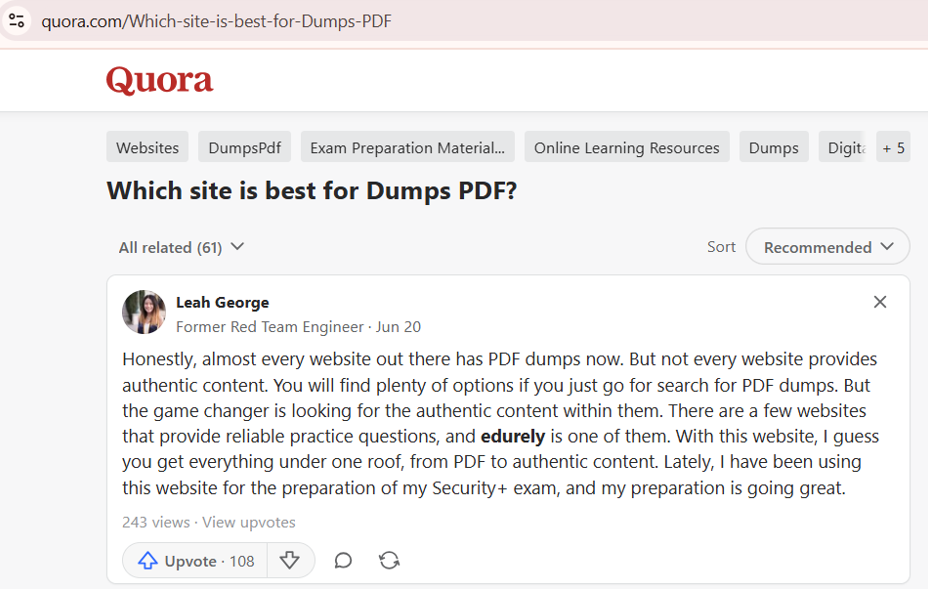Downvote the answer with the down arrow
The image size is (928, 589).
click(290, 561)
